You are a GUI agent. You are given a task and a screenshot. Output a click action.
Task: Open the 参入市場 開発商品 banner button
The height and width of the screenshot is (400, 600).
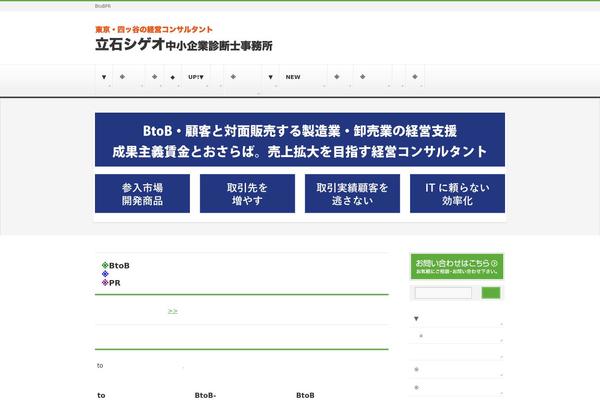pos(142,194)
